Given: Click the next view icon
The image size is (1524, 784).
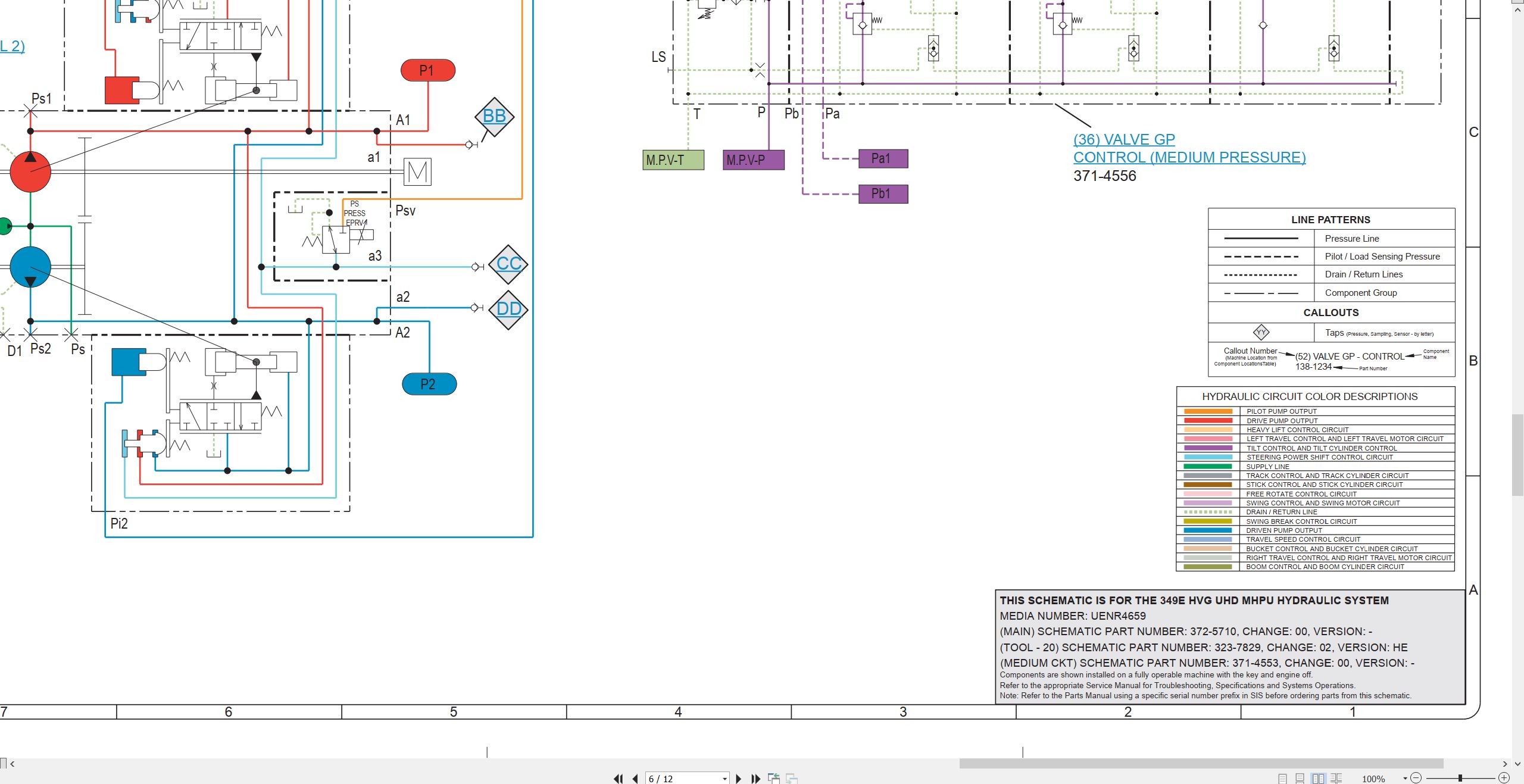Looking at the screenshot, I should pos(792,779).
